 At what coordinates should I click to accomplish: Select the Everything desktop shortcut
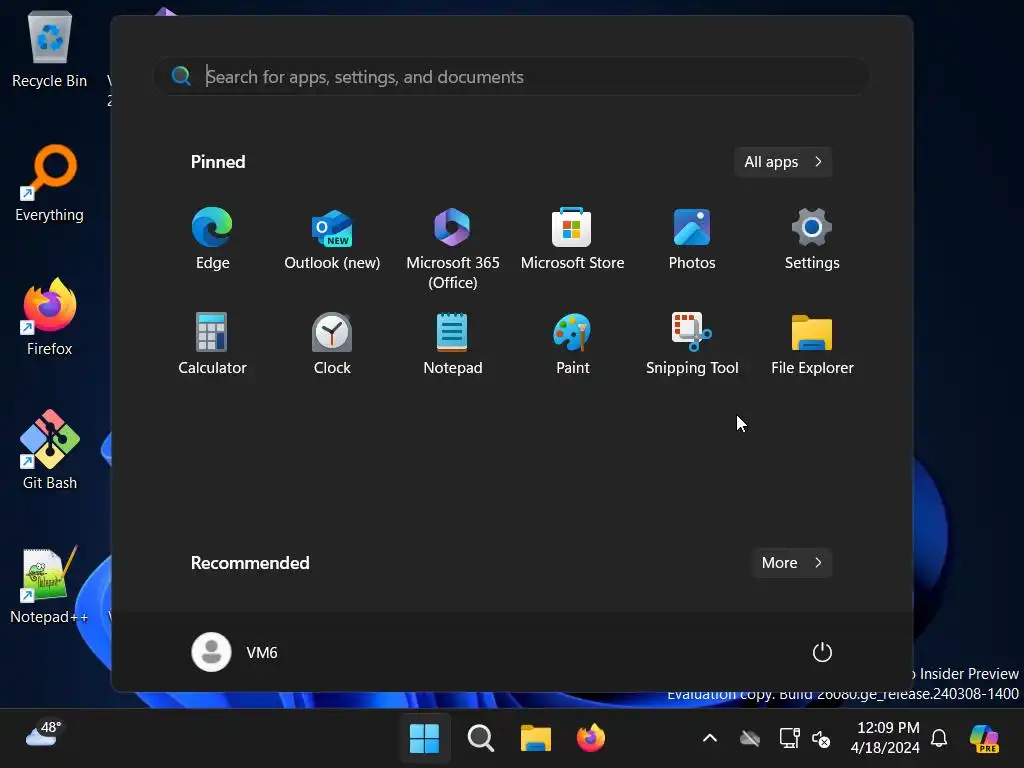[50, 184]
